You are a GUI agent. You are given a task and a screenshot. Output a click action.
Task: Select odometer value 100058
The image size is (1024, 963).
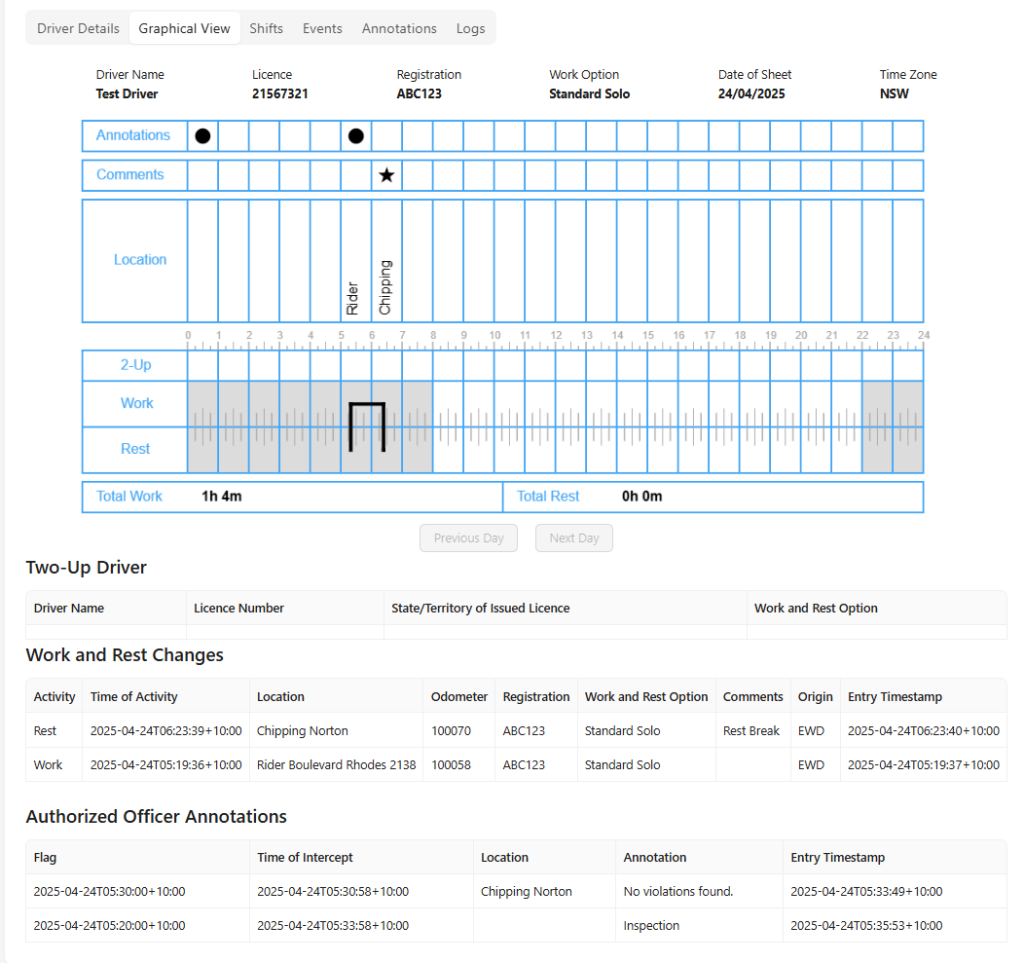[x=451, y=765]
